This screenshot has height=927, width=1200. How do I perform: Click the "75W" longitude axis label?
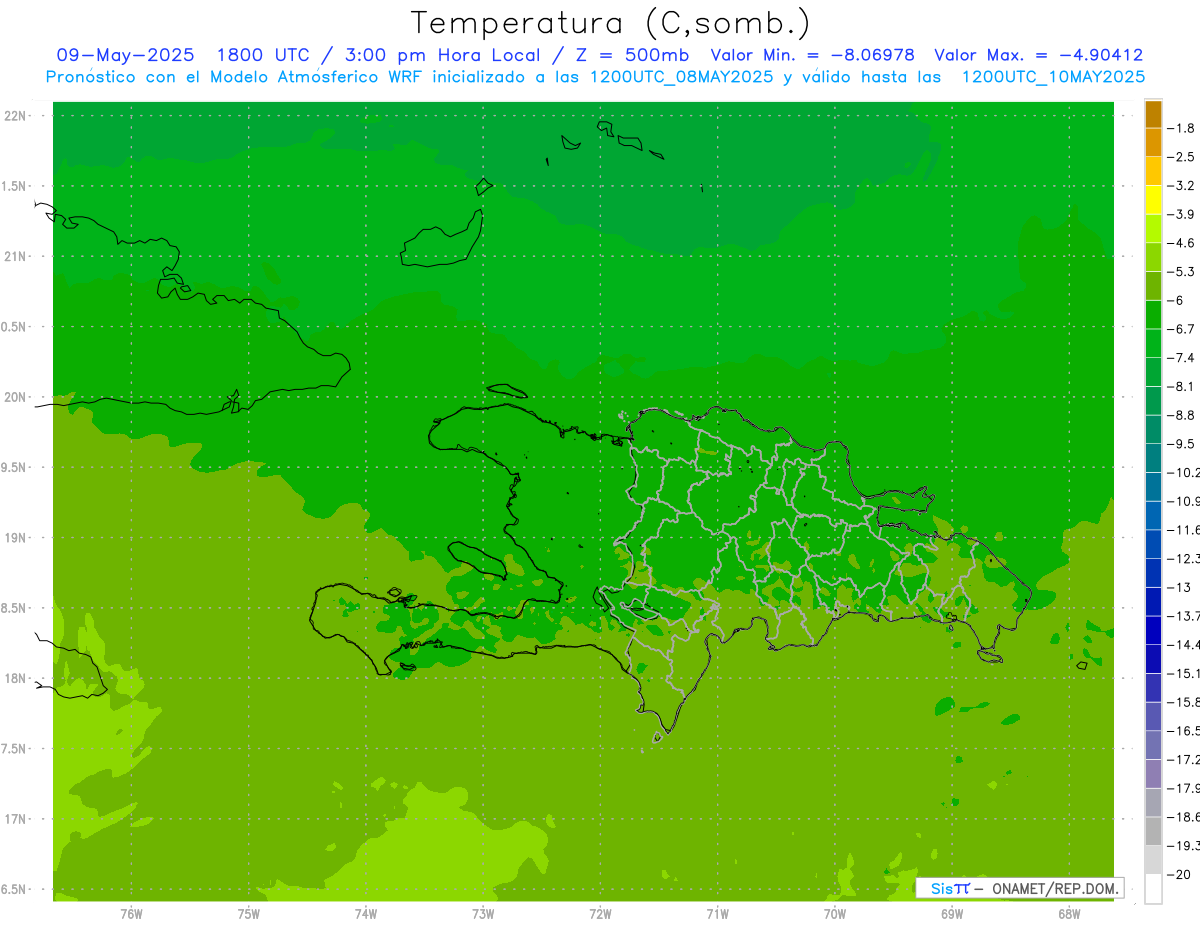pos(249,913)
